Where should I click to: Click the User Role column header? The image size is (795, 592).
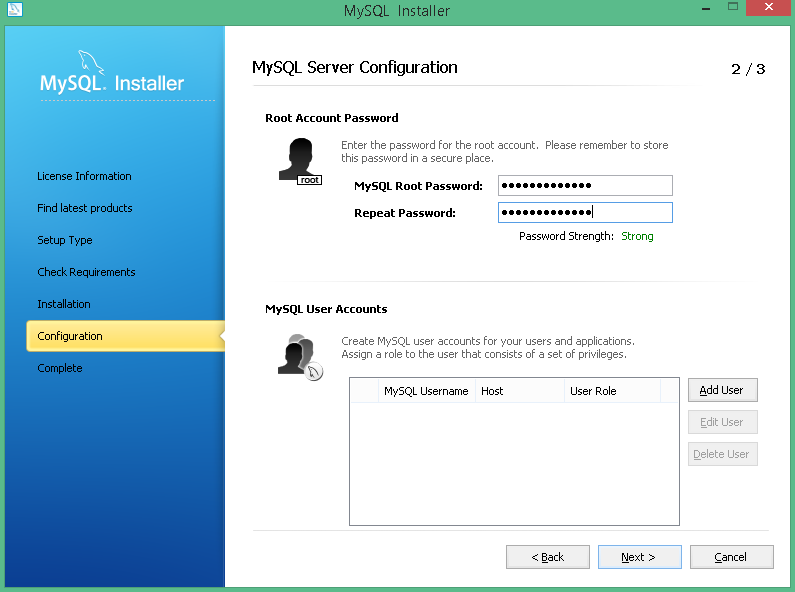(612, 391)
